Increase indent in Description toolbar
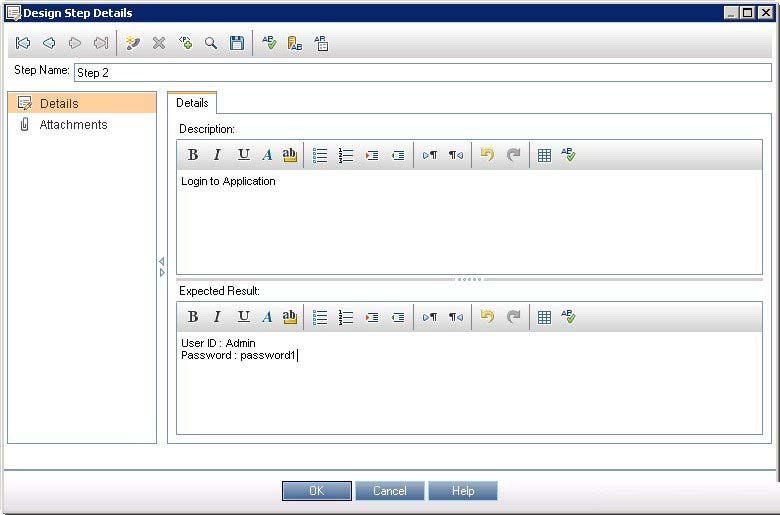Image resolution: width=780 pixels, height=515 pixels. pos(372,155)
